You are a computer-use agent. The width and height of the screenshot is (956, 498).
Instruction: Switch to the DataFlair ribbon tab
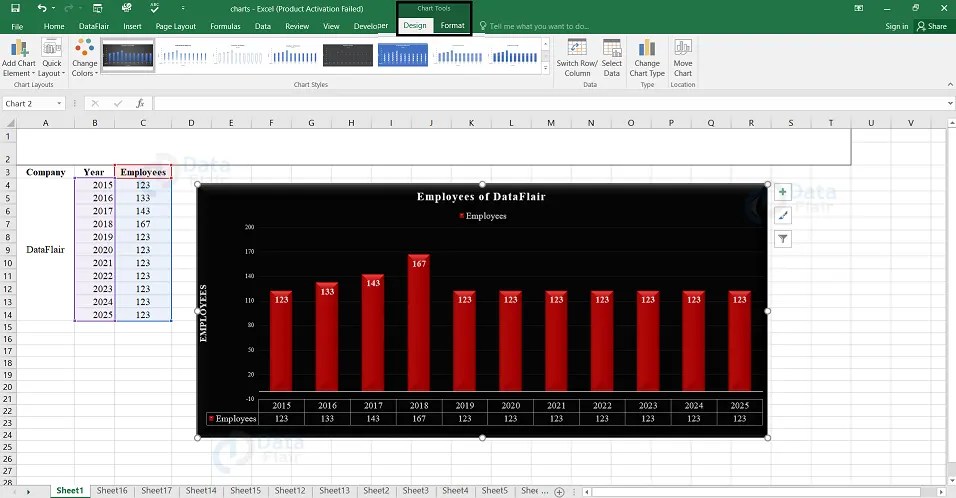tap(94, 26)
